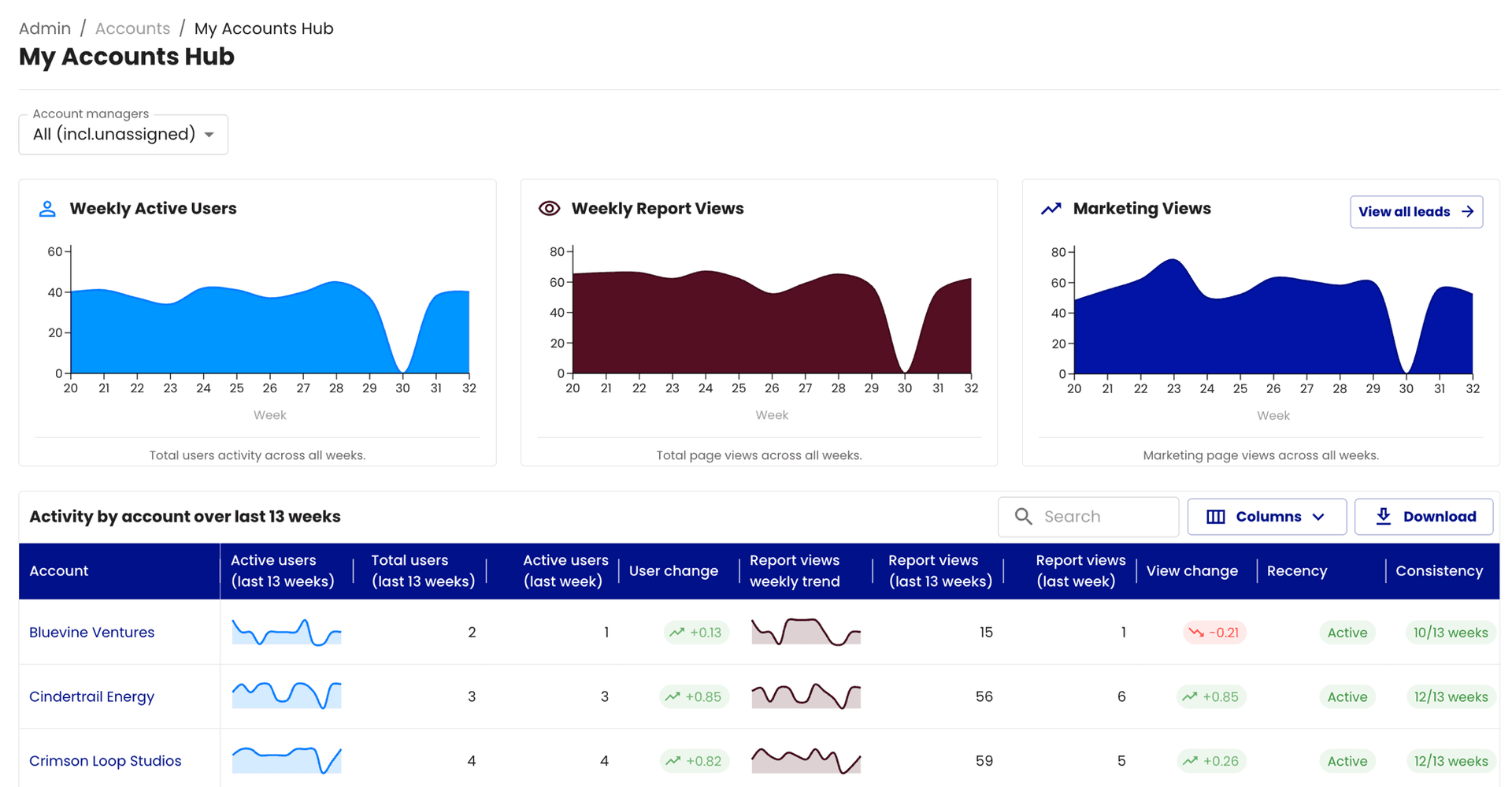Open Bluevine Ventures account
Screen dimensions: 1512x787
91,633
